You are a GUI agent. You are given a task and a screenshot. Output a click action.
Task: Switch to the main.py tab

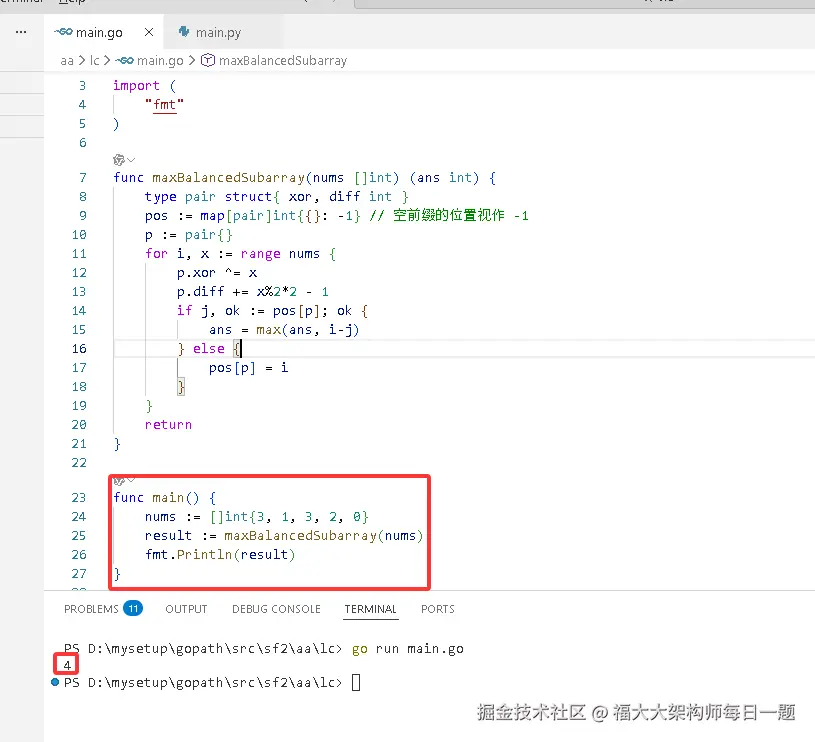(218, 32)
